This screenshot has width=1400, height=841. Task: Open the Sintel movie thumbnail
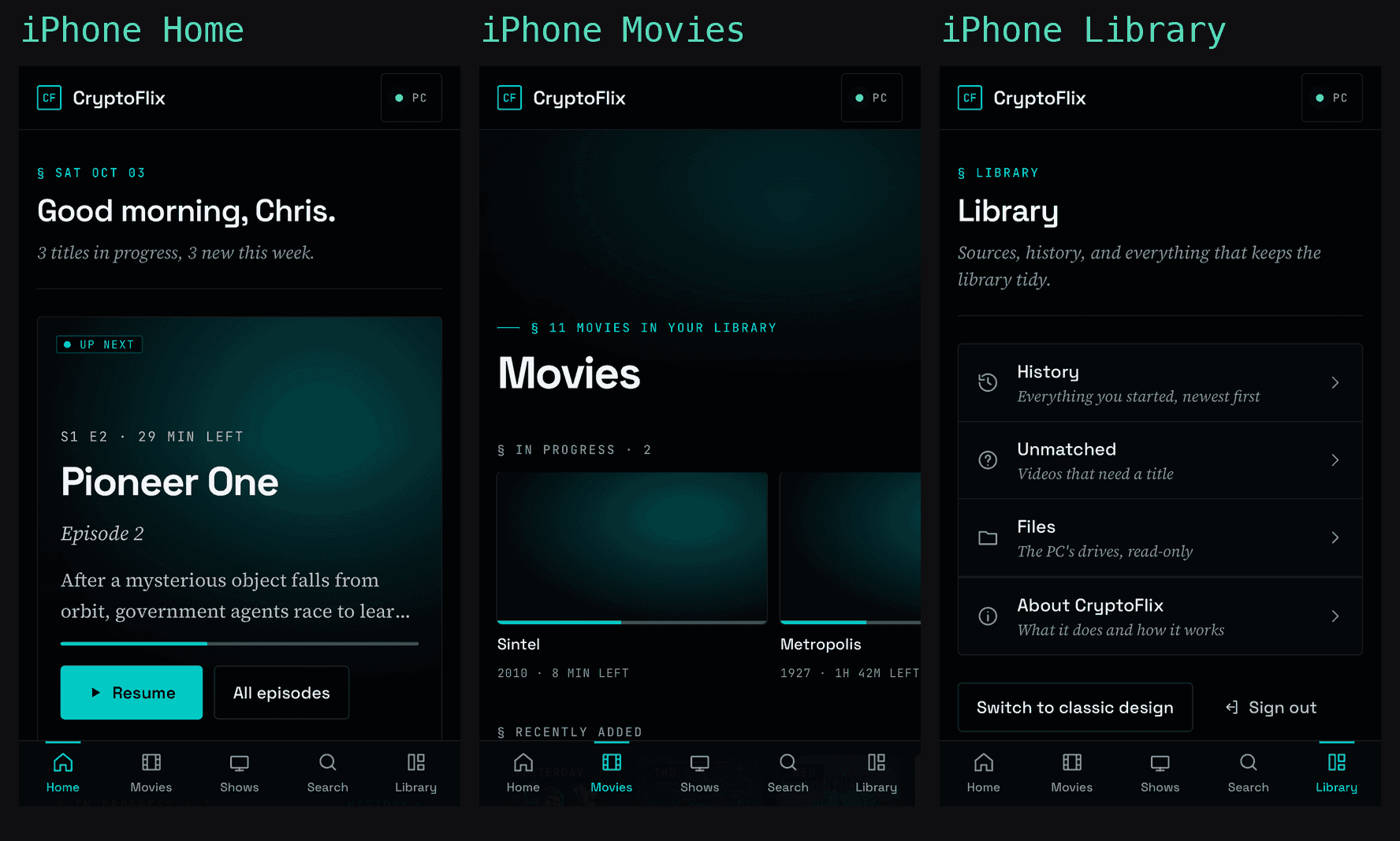[632, 547]
